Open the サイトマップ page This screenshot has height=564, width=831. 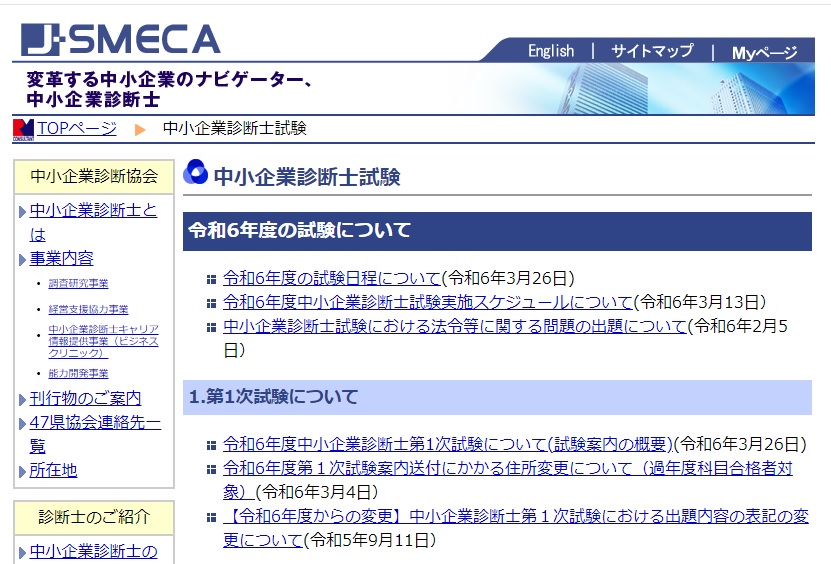click(651, 51)
